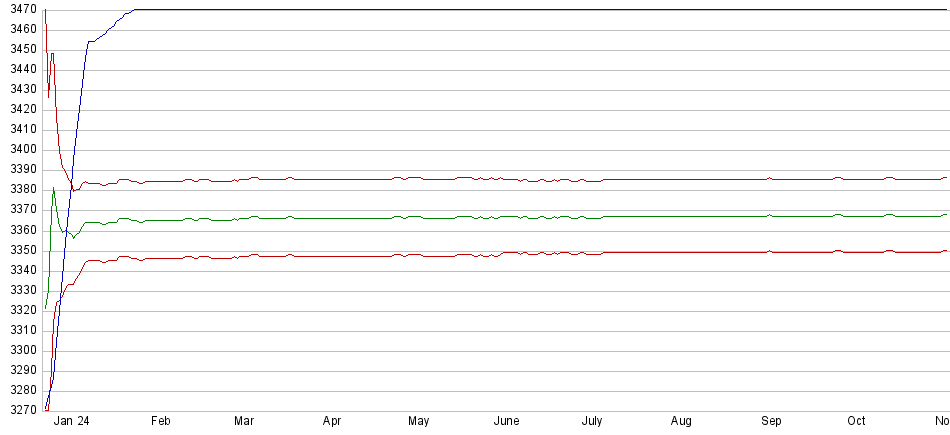Image resolution: width=950 pixels, height=435 pixels.
Task: Click the green line's early January spike peak
Action: tap(53, 187)
